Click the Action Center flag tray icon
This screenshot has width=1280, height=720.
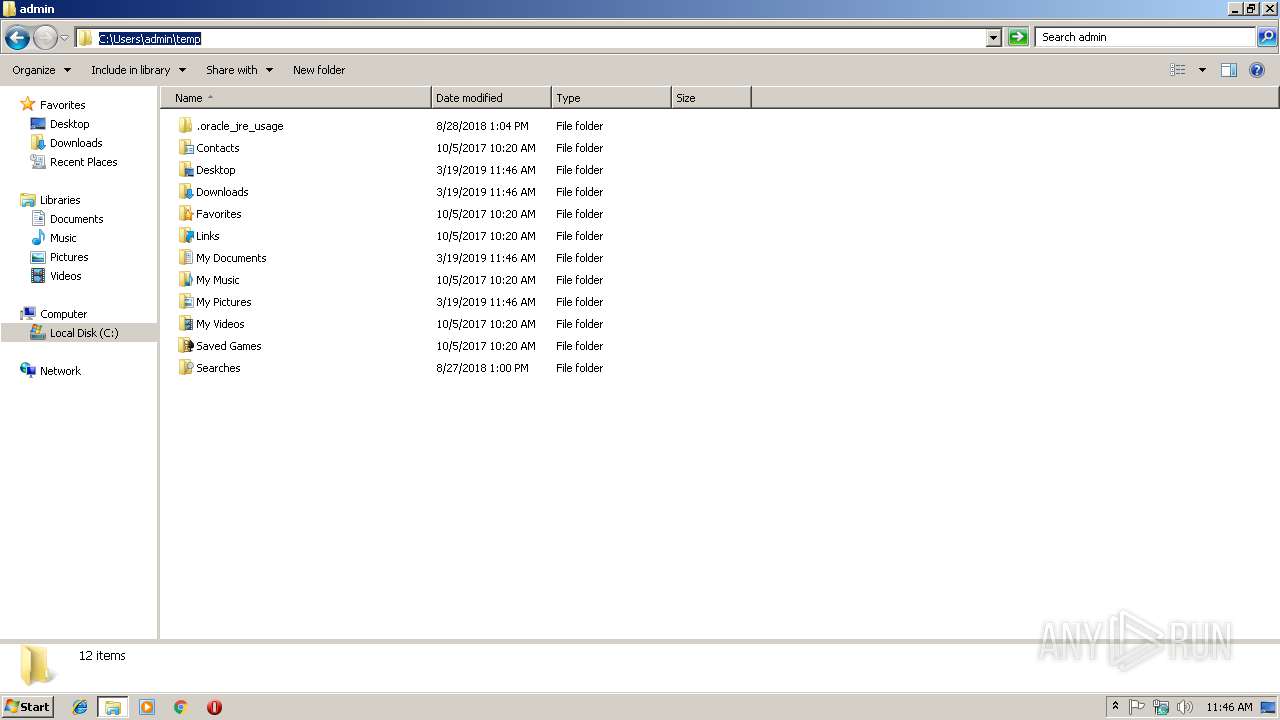[x=1137, y=707]
